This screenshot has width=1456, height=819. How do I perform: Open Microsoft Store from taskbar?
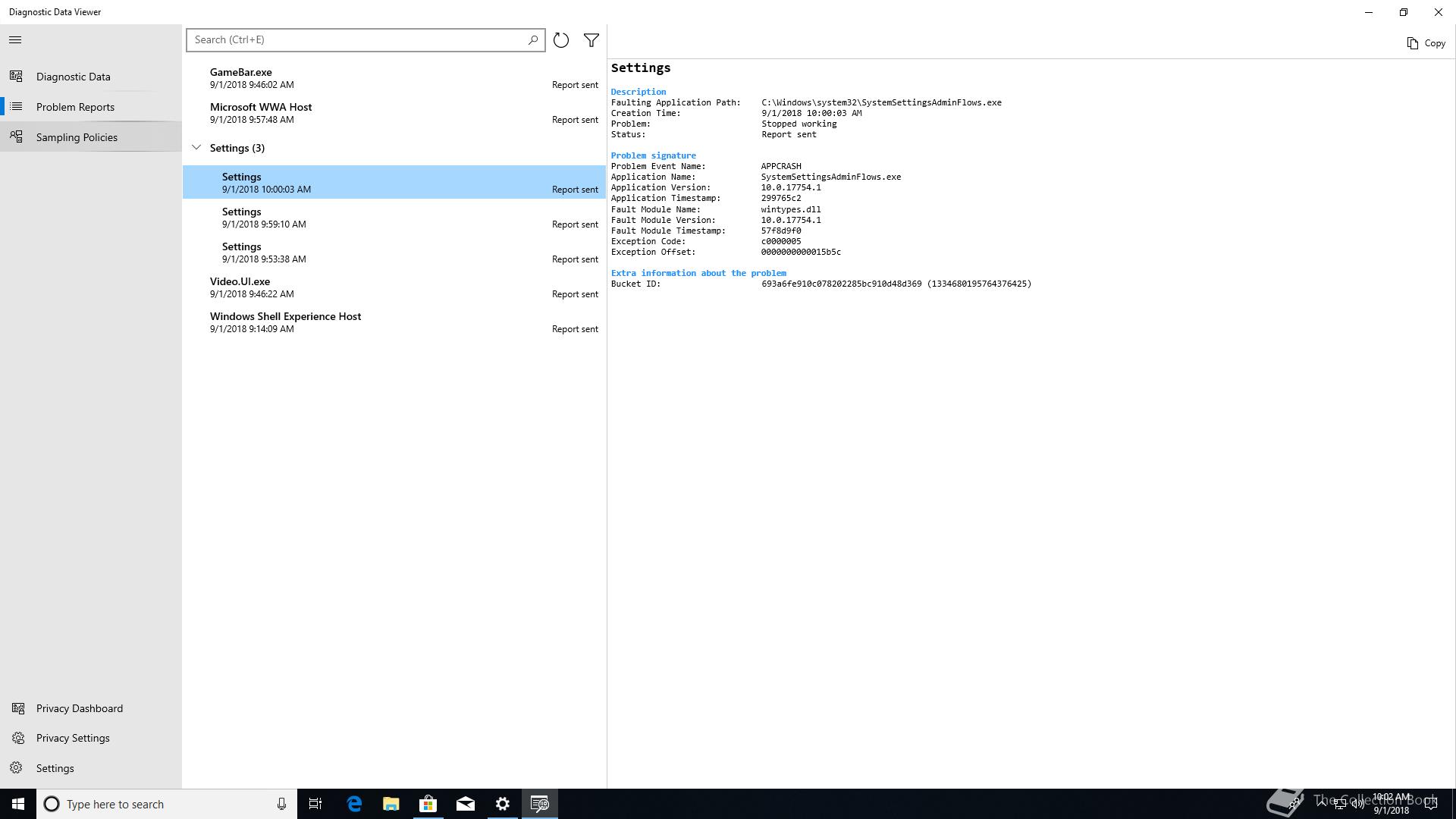(x=428, y=804)
